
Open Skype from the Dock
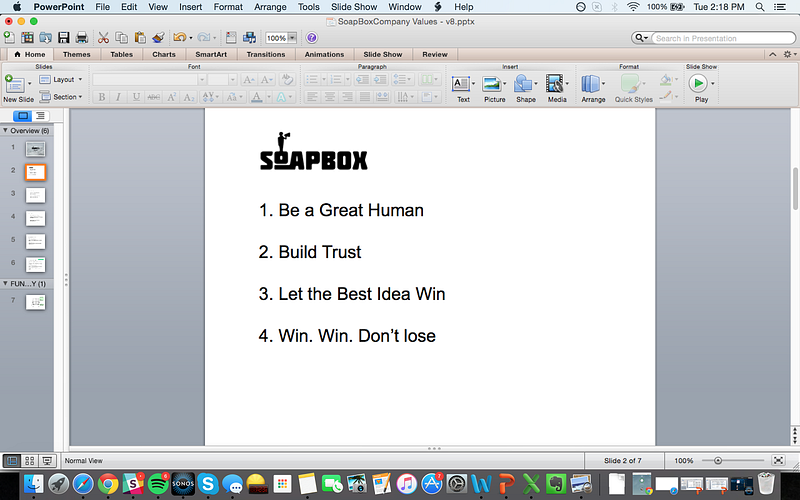click(x=208, y=484)
